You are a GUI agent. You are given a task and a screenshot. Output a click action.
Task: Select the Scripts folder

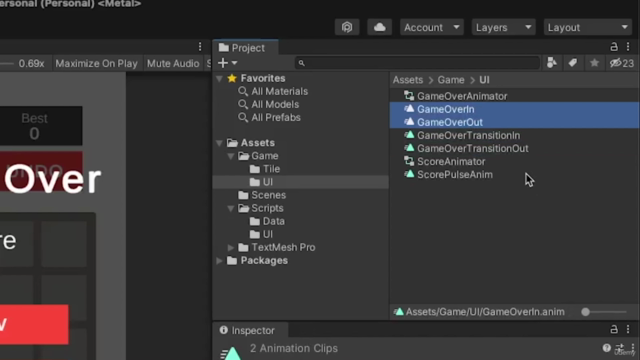coord(267,208)
